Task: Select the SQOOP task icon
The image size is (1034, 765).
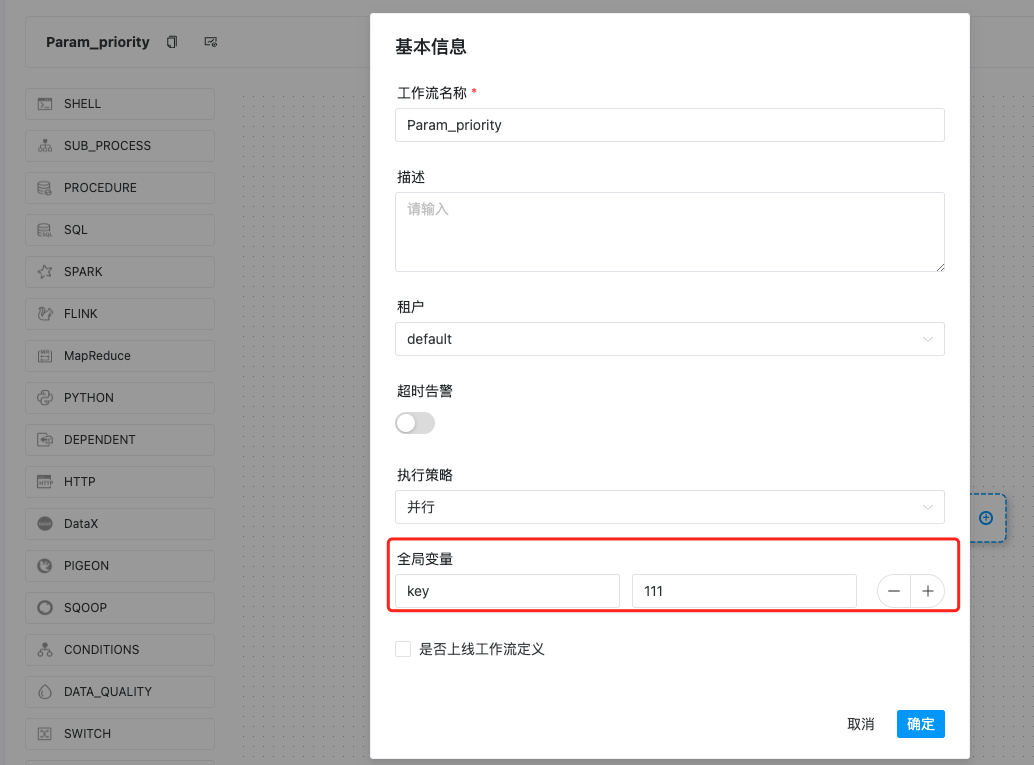Action: point(45,608)
